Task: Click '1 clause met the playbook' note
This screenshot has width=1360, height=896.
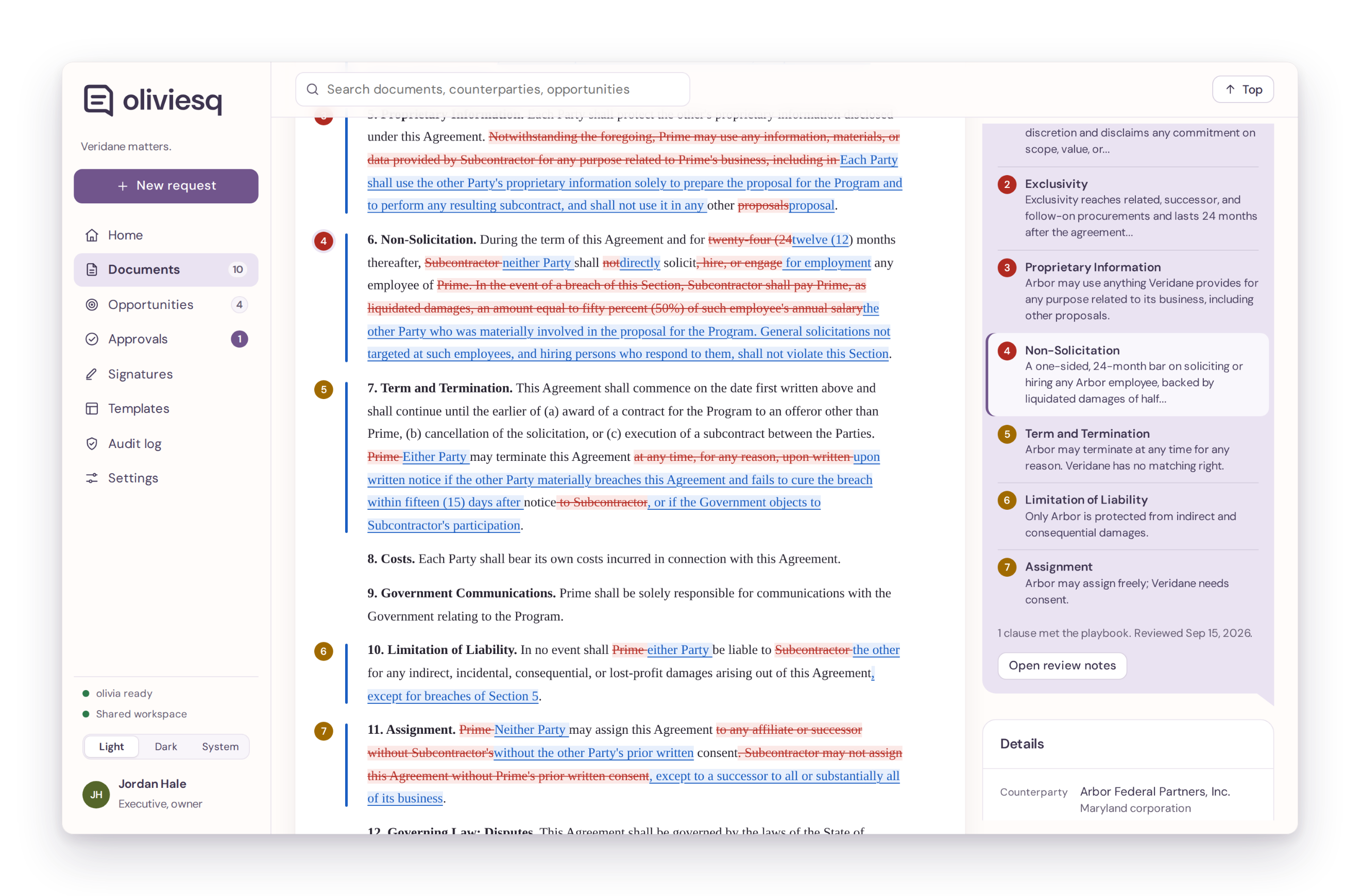Action: coord(1125,633)
